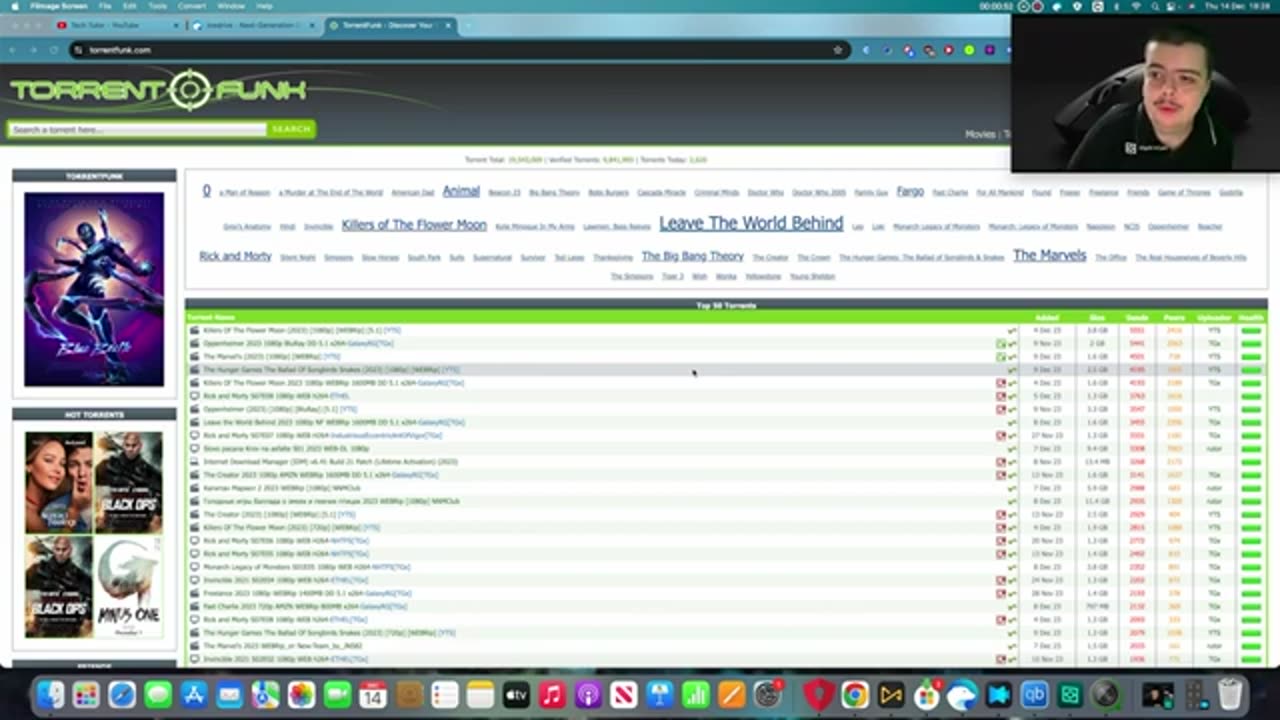This screenshot has width=1280, height=720.
Task: Open the Animal tag link
Action: click(x=461, y=191)
